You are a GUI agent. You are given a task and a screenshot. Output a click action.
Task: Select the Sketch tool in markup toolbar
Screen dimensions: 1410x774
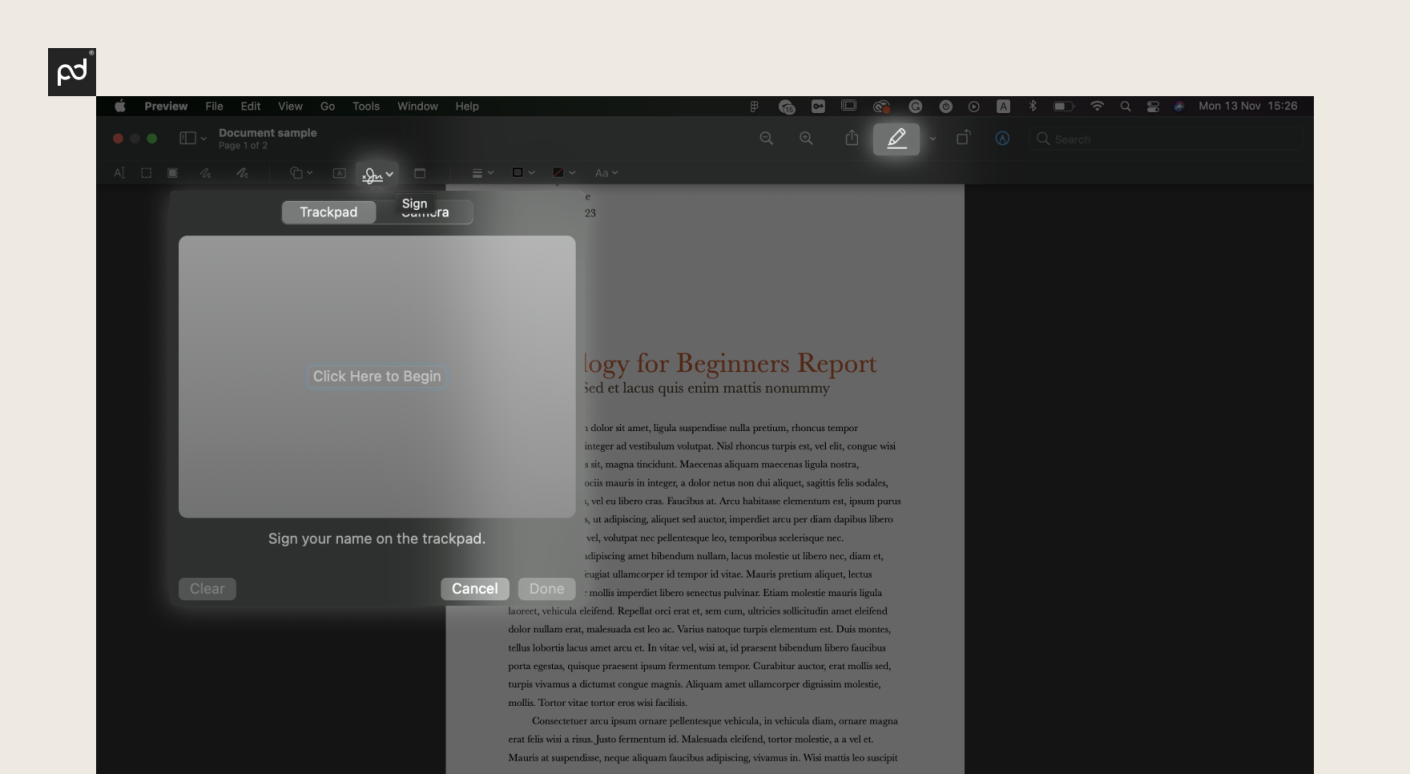point(204,172)
